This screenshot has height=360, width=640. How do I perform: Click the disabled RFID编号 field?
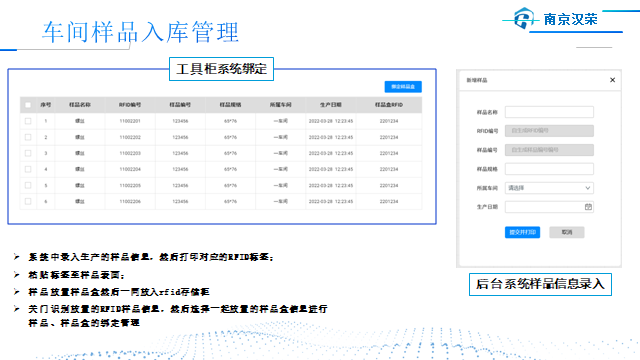tap(549, 131)
